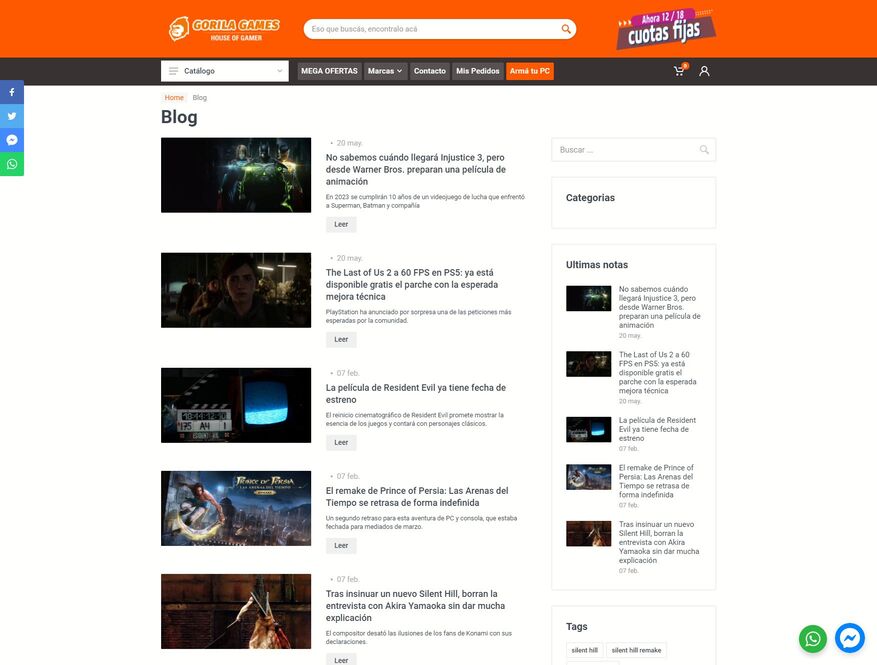The image size is (877, 665).
Task: Open floating WhatsApp chat button
Action: (813, 638)
